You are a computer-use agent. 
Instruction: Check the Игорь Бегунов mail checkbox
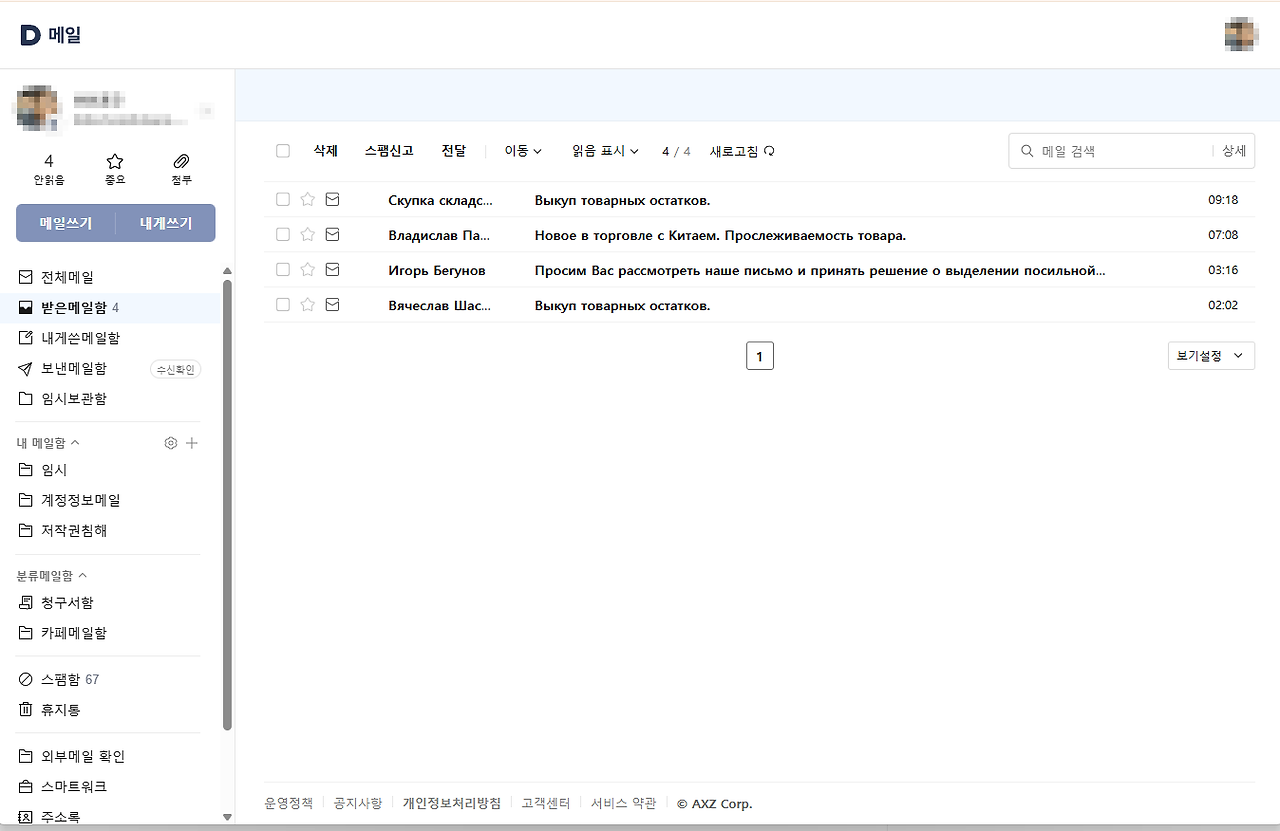pyautogui.click(x=283, y=270)
